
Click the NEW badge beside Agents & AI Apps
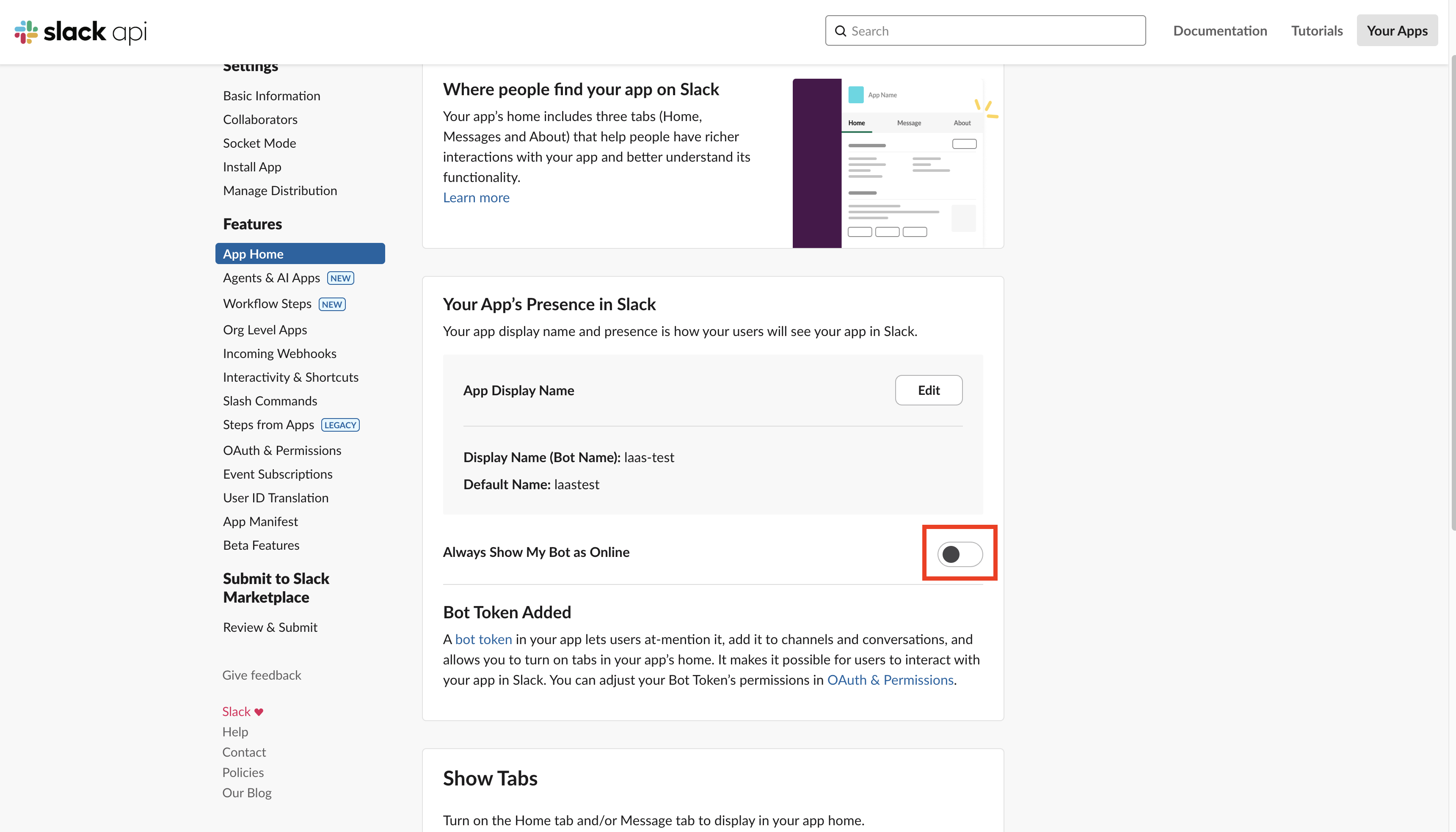tap(341, 278)
